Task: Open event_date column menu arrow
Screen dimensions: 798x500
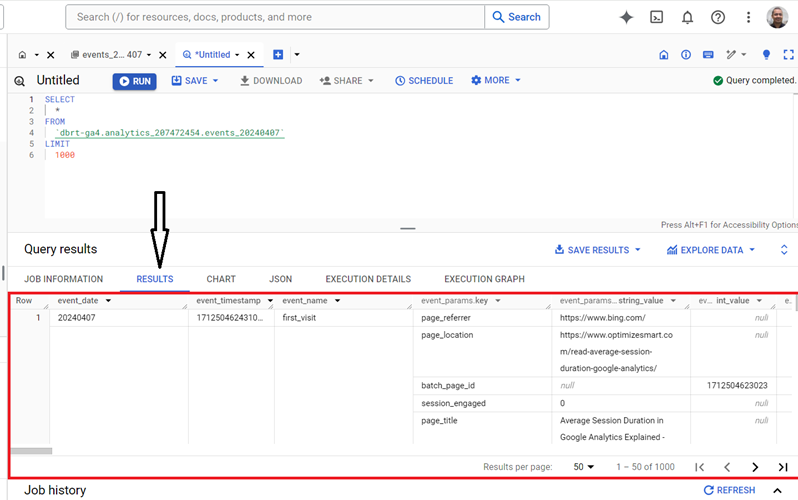Action: pyautogui.click(x=108, y=301)
